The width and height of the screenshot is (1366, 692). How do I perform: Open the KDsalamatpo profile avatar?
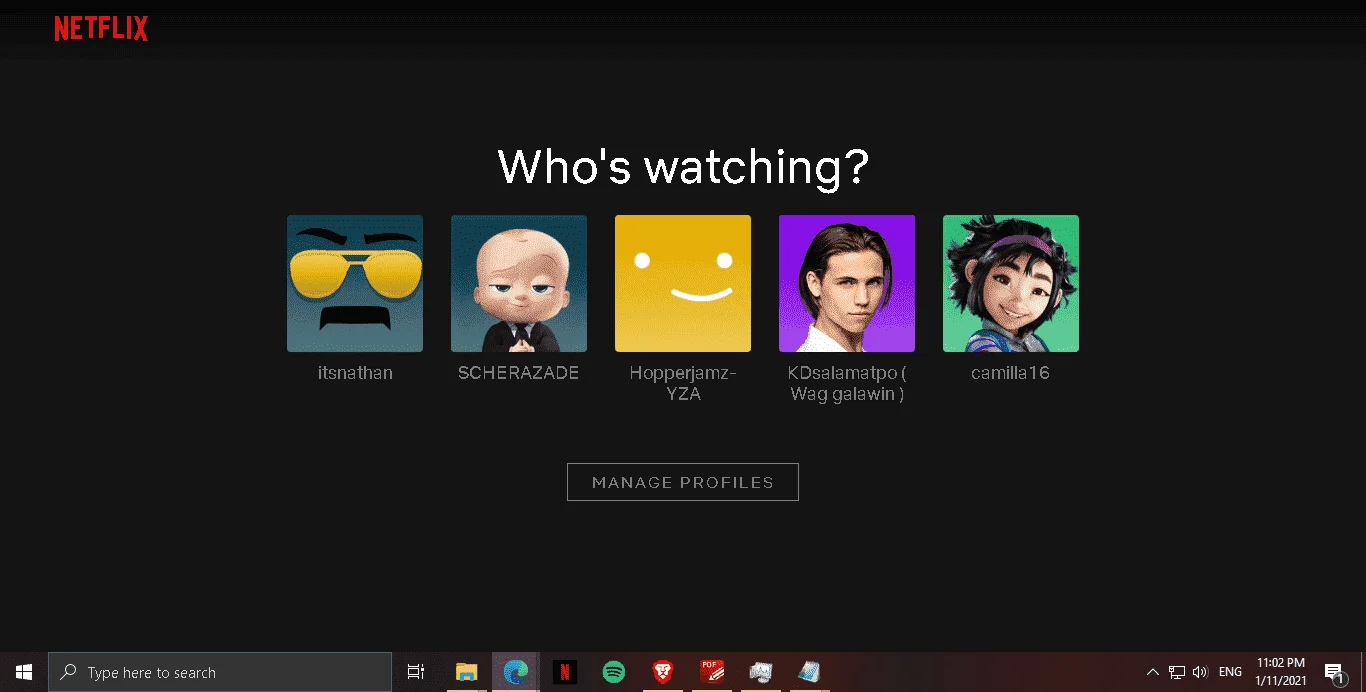[847, 283]
